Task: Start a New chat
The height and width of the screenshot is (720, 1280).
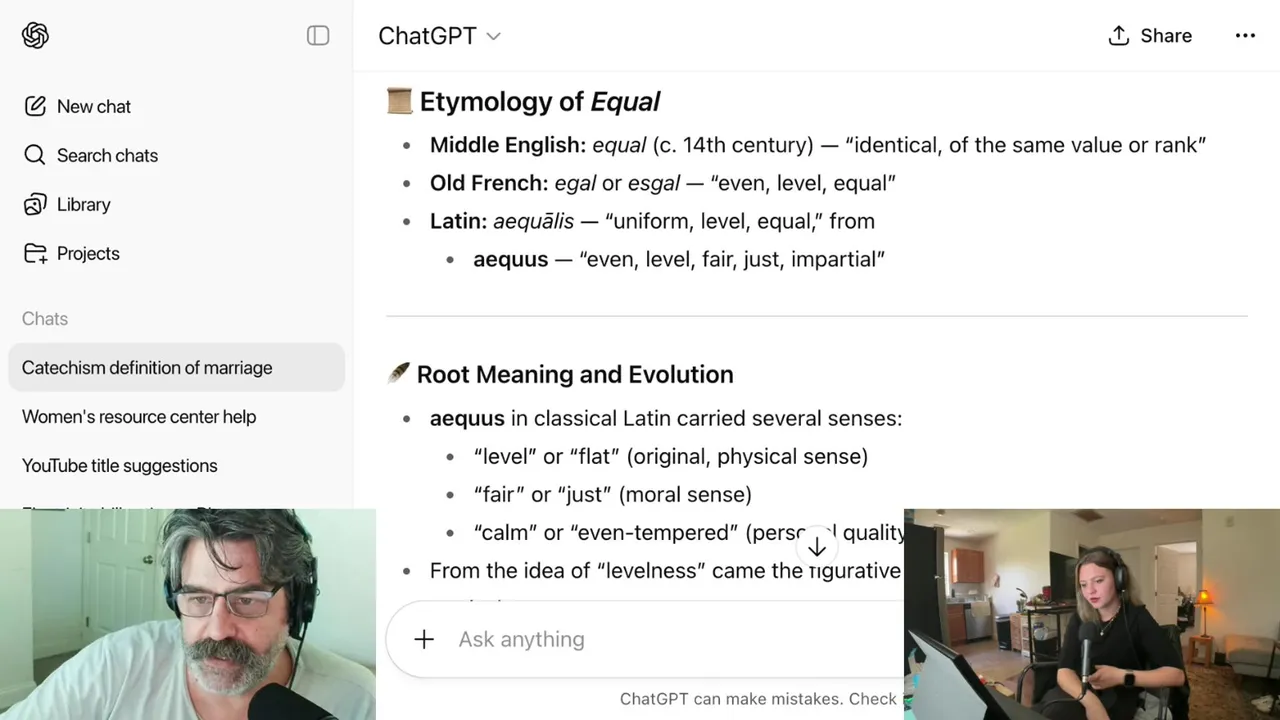Action: pyautogui.click(x=94, y=106)
